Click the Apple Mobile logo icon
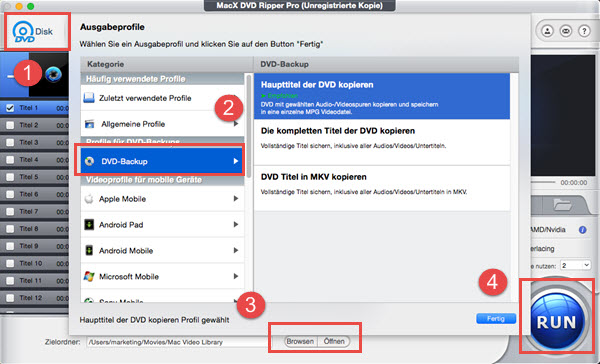Screen dimensions: 600x364 (x=89, y=199)
